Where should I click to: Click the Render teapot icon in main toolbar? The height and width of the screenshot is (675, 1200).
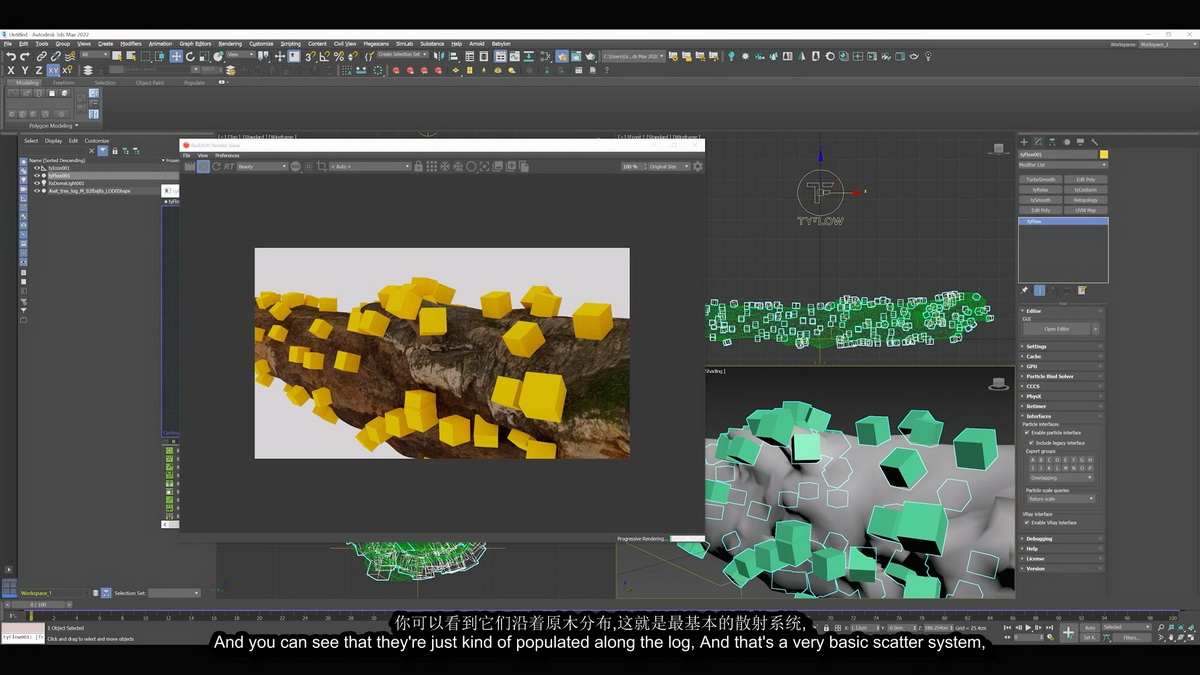tap(590, 57)
